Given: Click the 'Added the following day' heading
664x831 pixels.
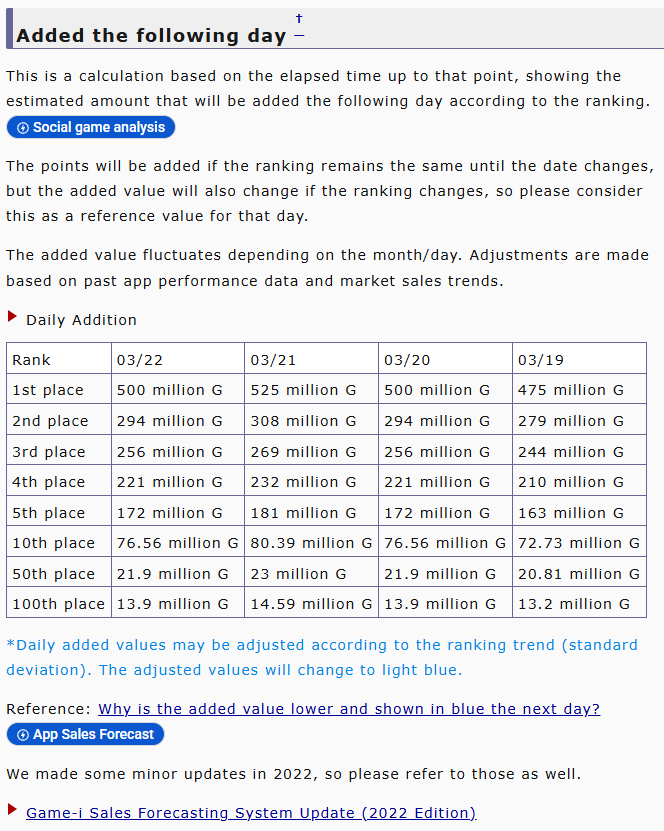Looking at the screenshot, I should click(151, 36).
